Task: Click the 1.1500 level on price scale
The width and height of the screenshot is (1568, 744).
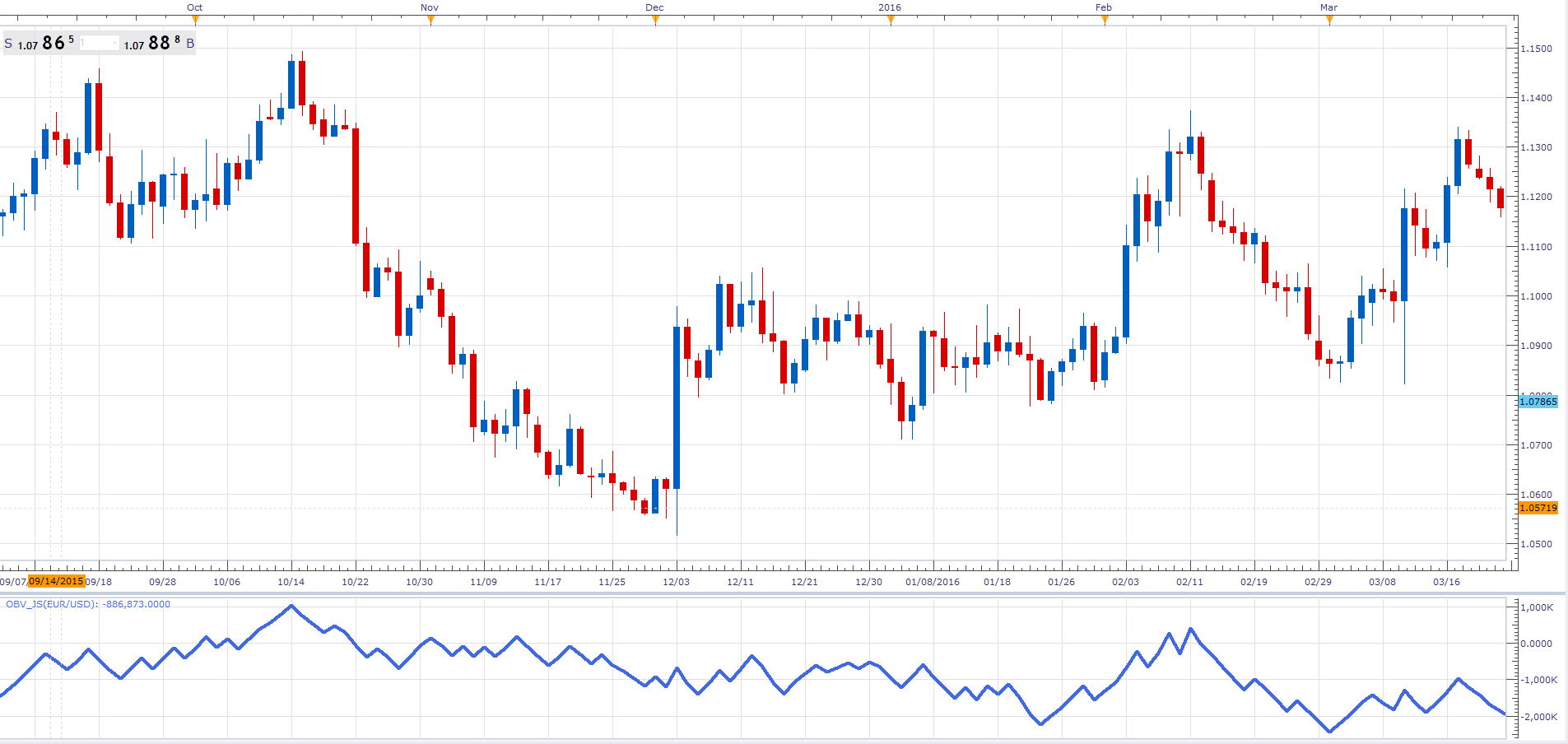Action: [1536, 49]
